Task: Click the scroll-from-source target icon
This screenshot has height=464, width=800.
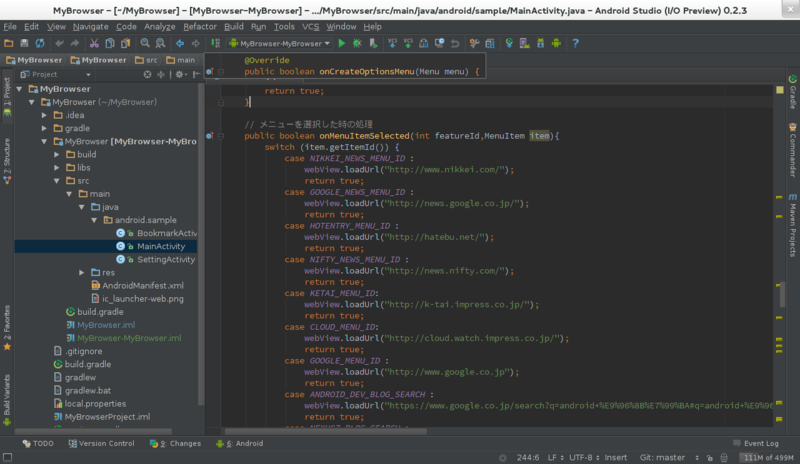Action: click(x=147, y=75)
